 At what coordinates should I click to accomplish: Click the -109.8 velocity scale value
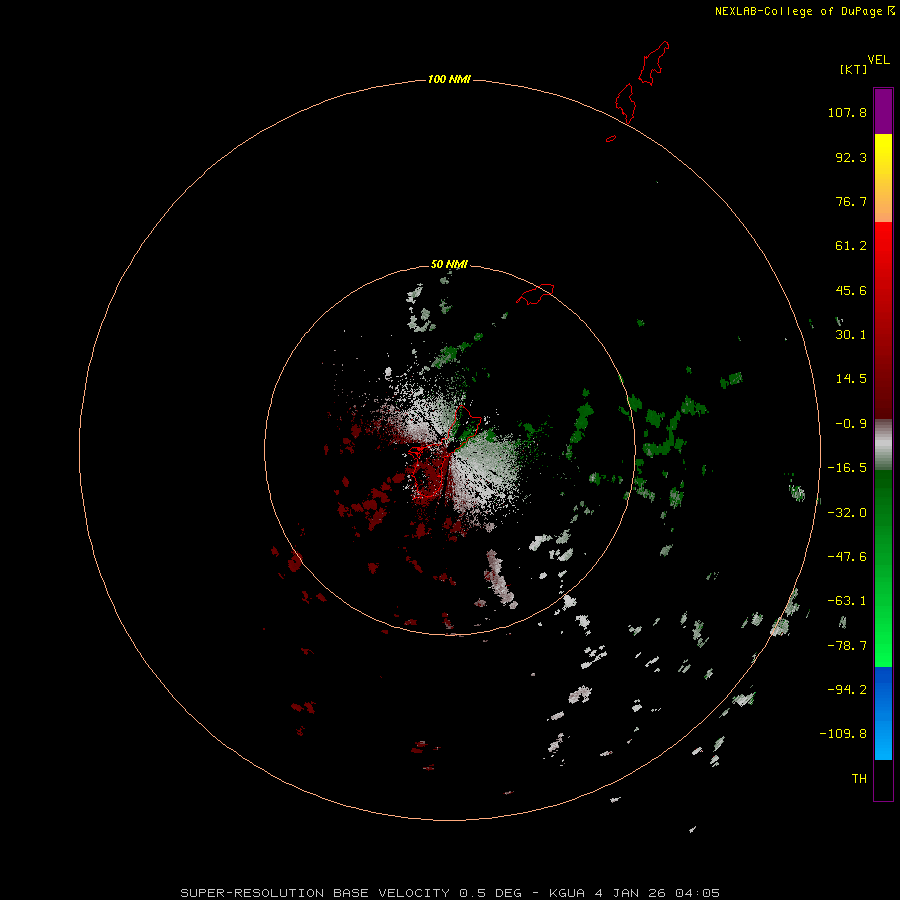[x=843, y=734]
